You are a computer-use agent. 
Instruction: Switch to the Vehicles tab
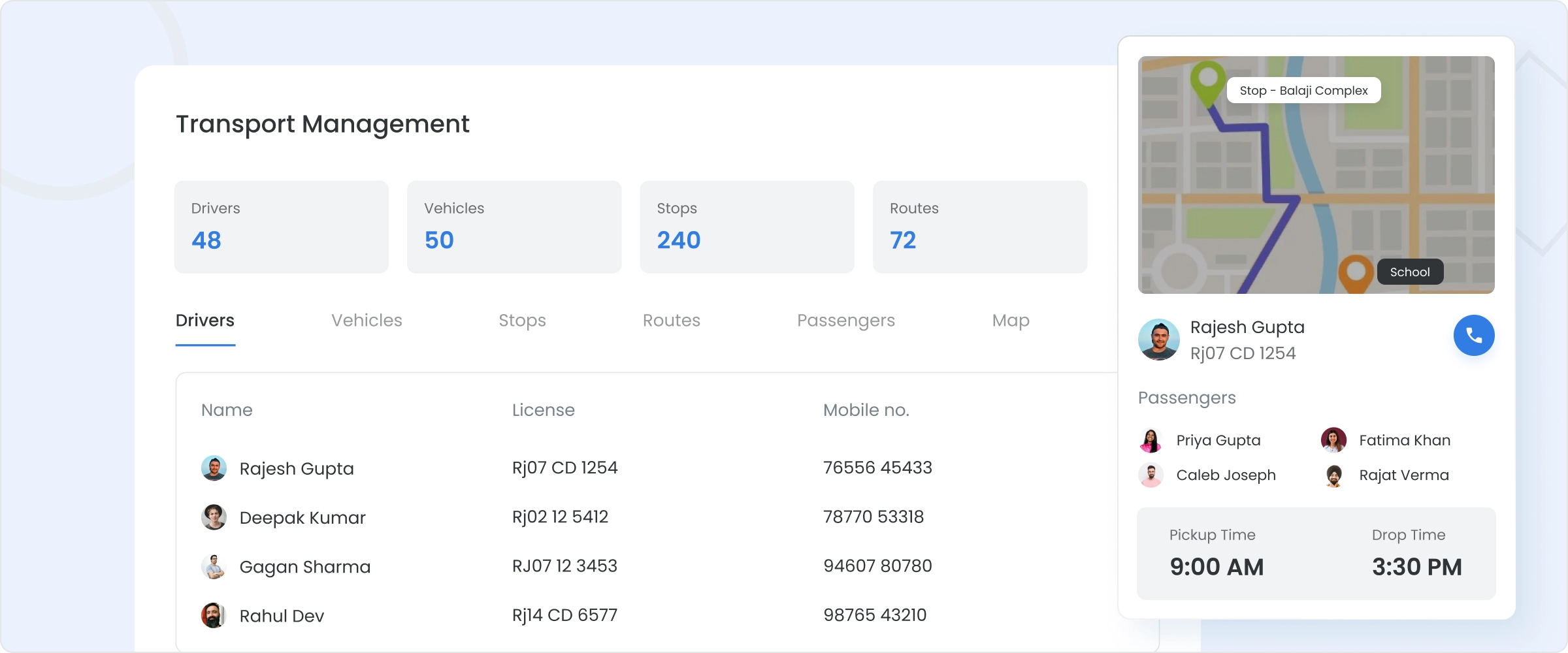point(367,321)
